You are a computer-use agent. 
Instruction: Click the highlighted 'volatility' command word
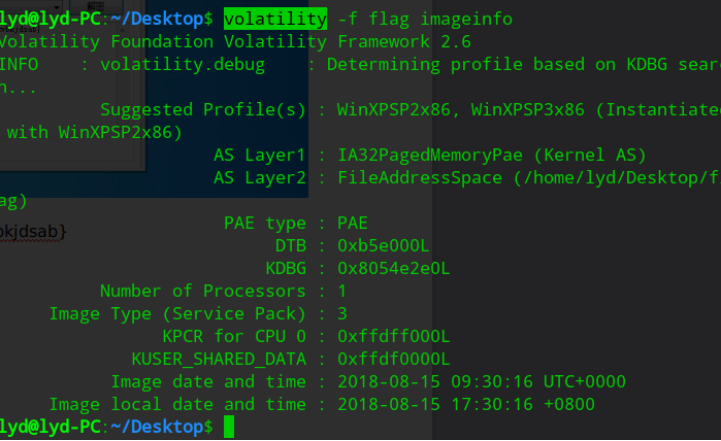(275, 19)
